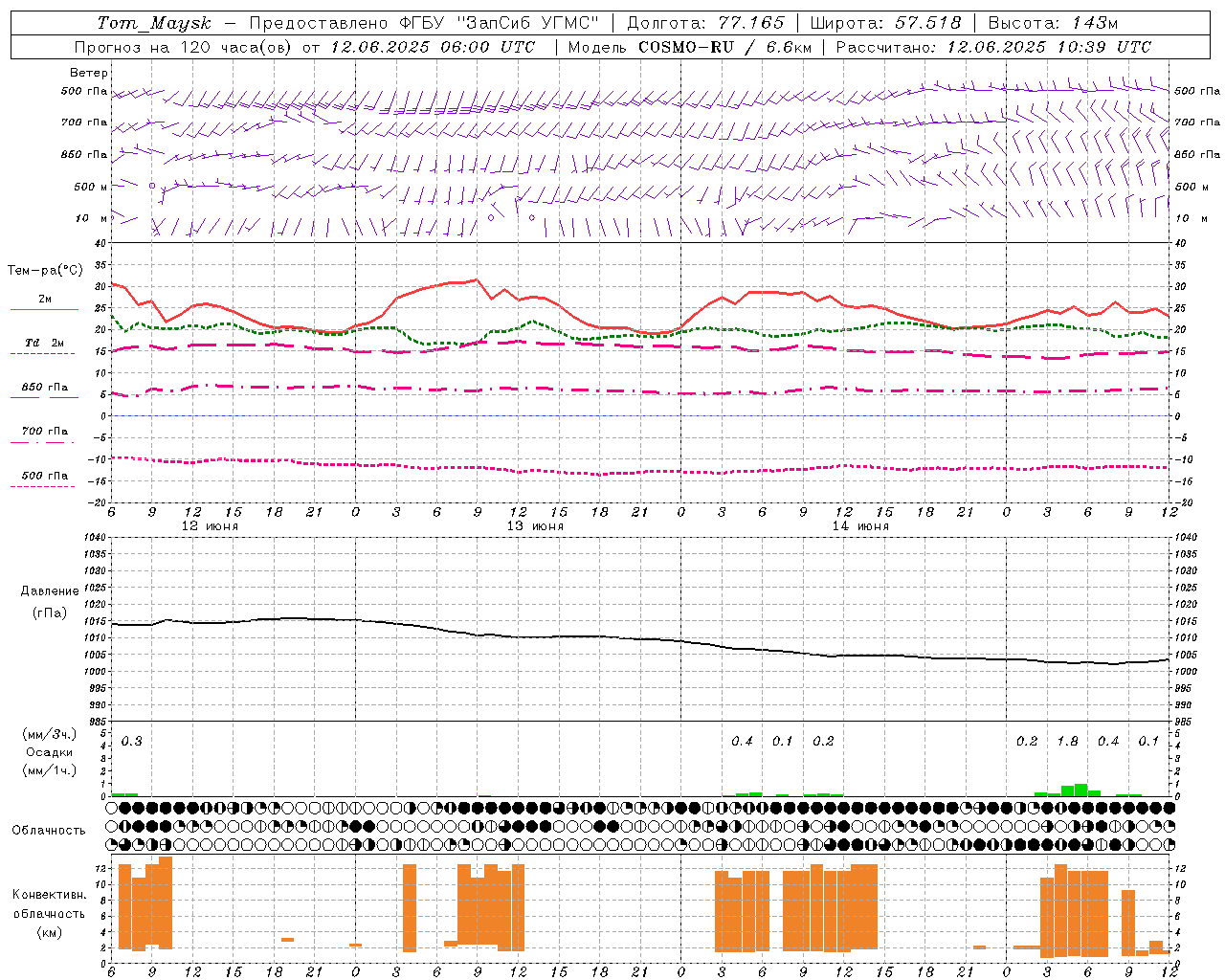
Task: Click the Tom_Maysk station title
Action: click(x=154, y=23)
